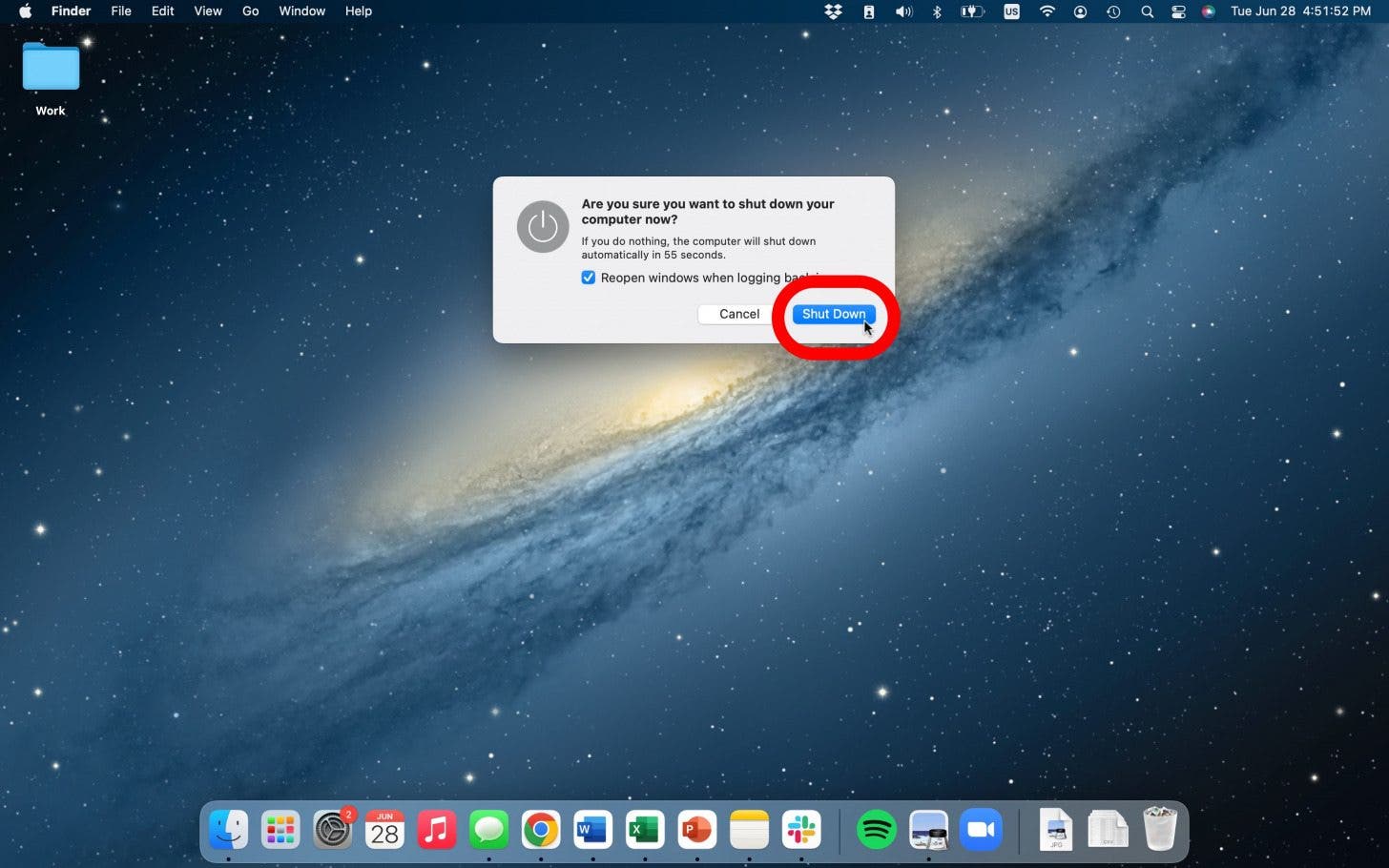Viewport: 1389px width, 868px height.
Task: Open Dropbox from the menu bar
Action: [833, 11]
